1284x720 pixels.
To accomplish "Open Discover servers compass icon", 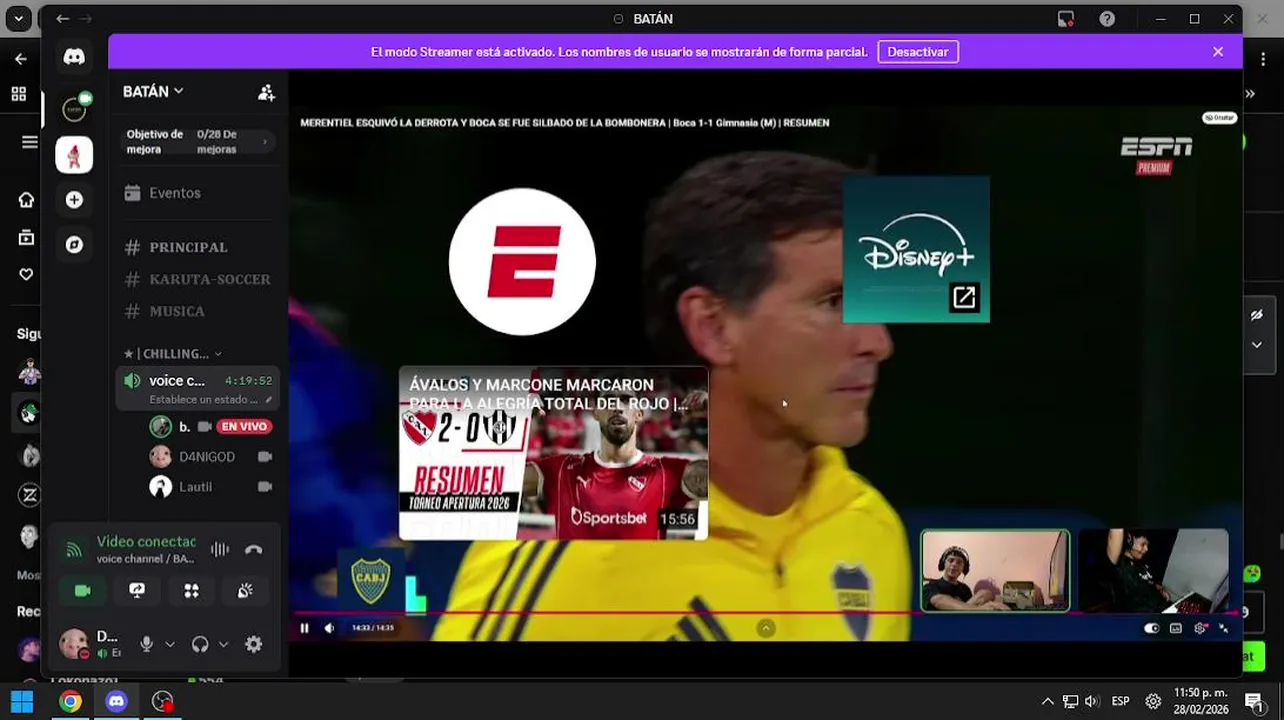I will [74, 245].
